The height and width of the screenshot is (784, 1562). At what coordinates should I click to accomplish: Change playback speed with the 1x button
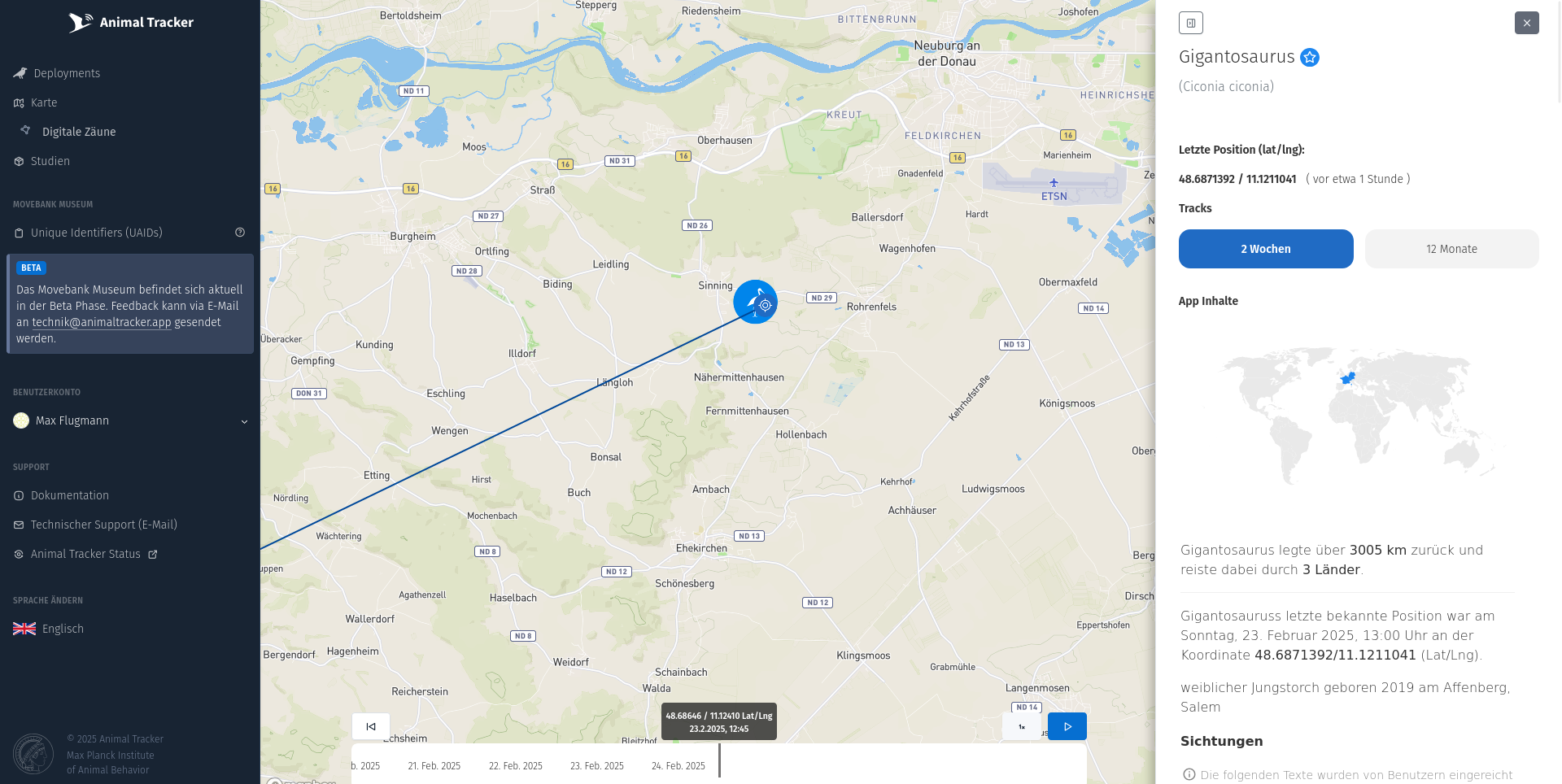coord(1022,726)
